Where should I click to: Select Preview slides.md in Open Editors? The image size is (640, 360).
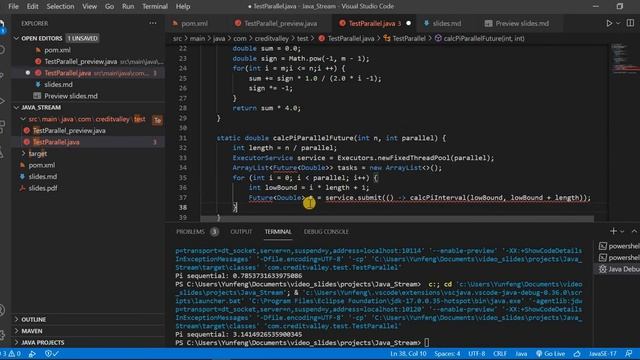pyautogui.click(x=71, y=96)
